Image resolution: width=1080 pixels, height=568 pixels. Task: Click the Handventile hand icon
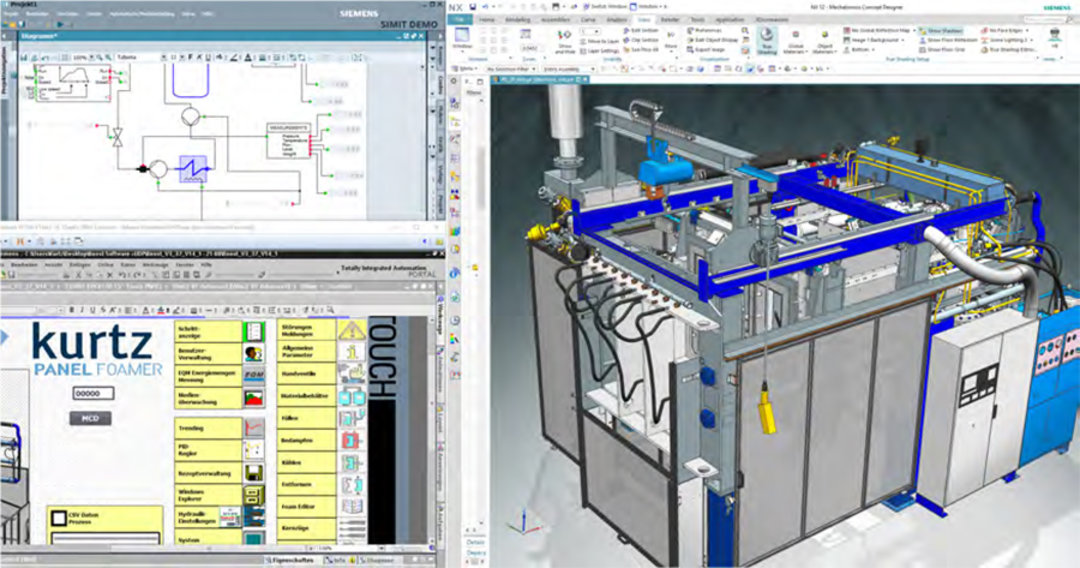(352, 374)
